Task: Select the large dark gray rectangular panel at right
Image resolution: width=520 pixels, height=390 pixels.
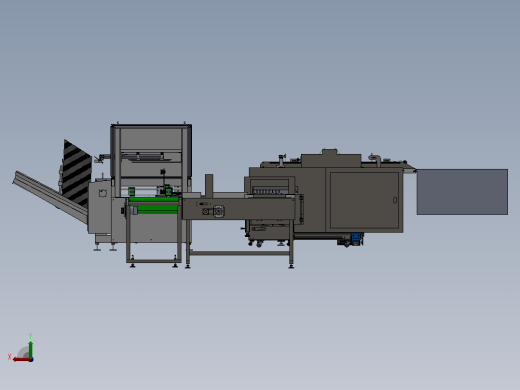Action: tap(462, 192)
